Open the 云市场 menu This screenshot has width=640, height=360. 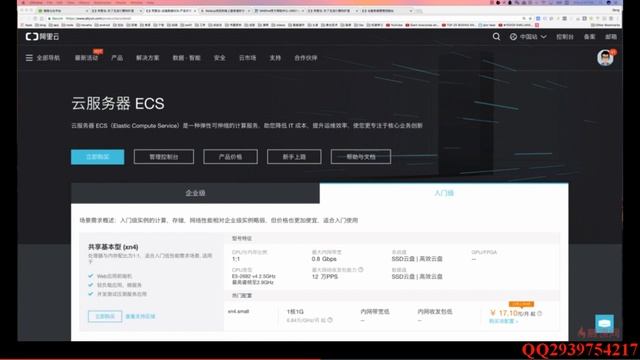pyautogui.click(x=247, y=58)
